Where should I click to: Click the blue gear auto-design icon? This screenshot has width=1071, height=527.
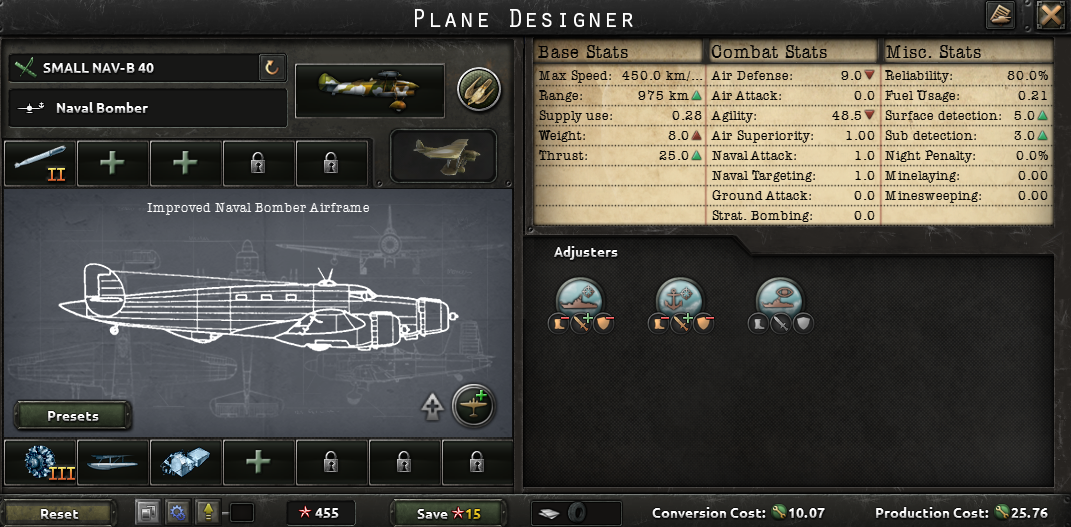click(174, 513)
